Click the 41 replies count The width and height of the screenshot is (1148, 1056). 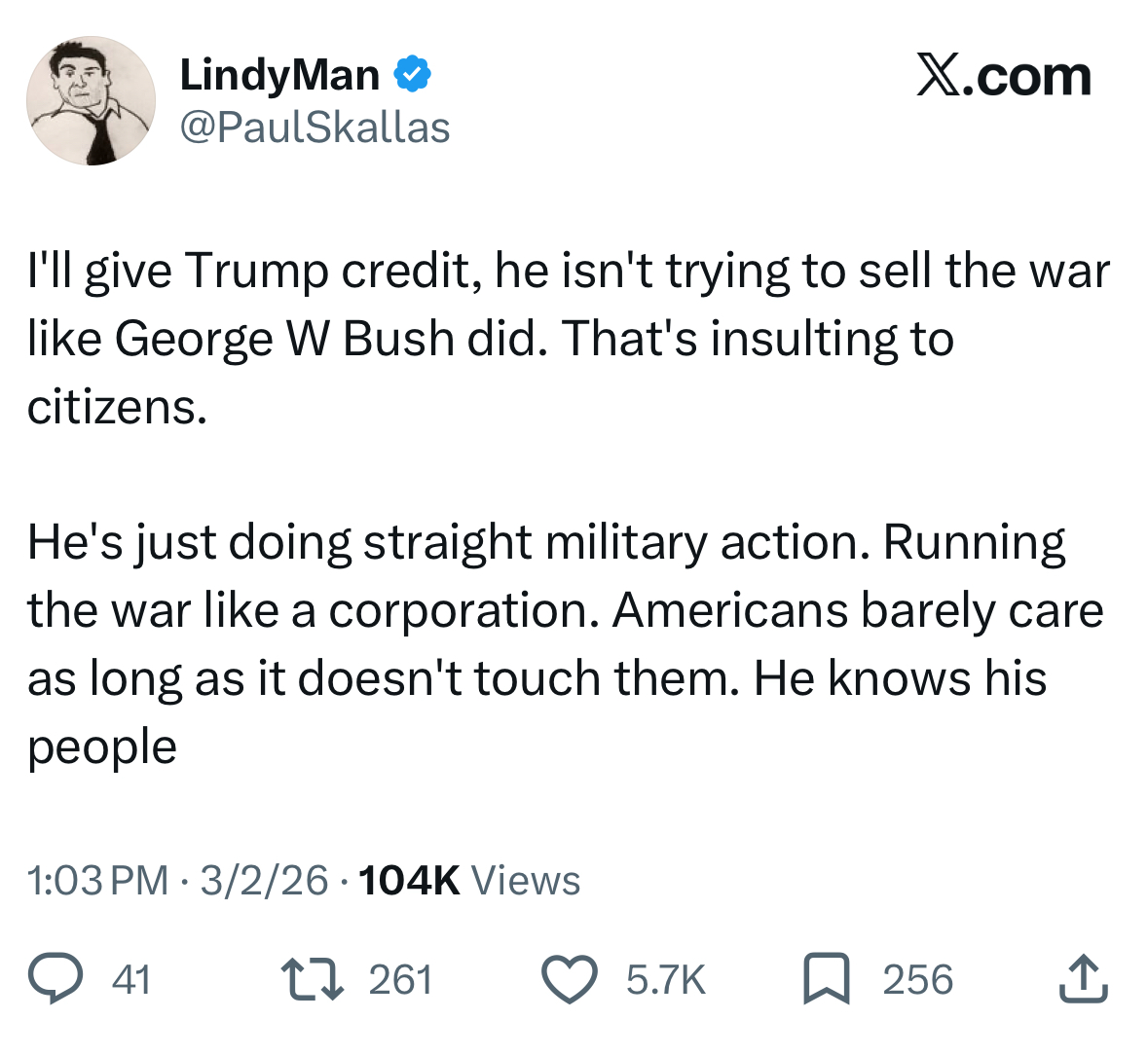(x=131, y=979)
